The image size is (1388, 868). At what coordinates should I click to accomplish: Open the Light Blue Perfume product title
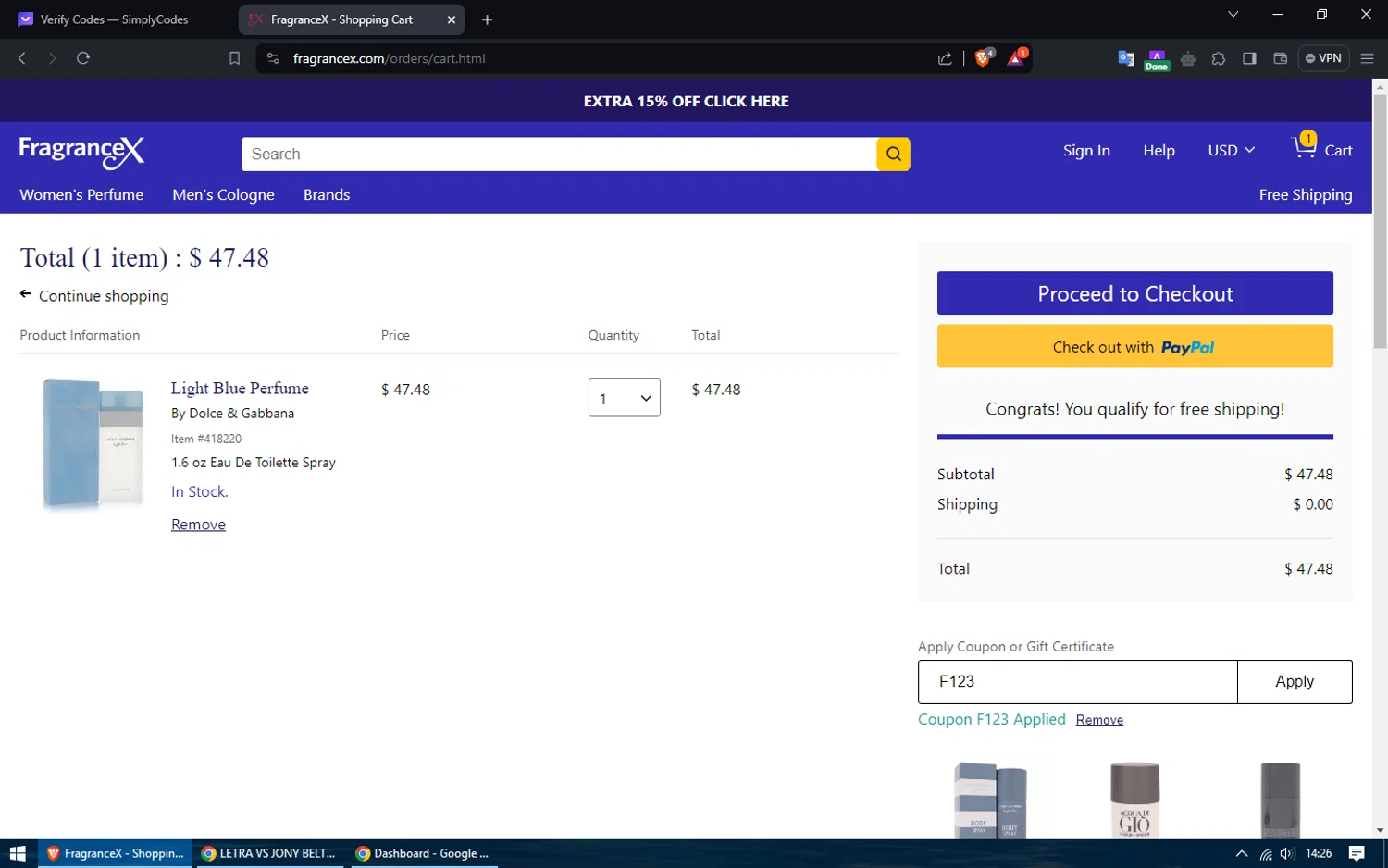pos(240,389)
